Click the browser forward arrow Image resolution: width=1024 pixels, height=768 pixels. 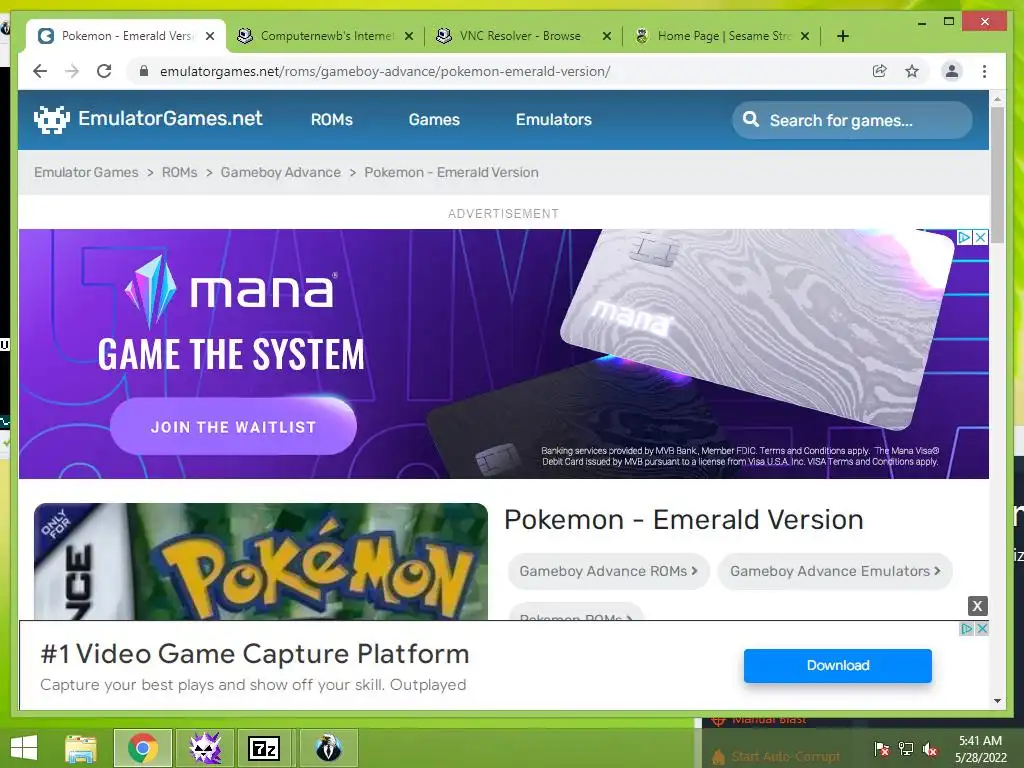72,71
